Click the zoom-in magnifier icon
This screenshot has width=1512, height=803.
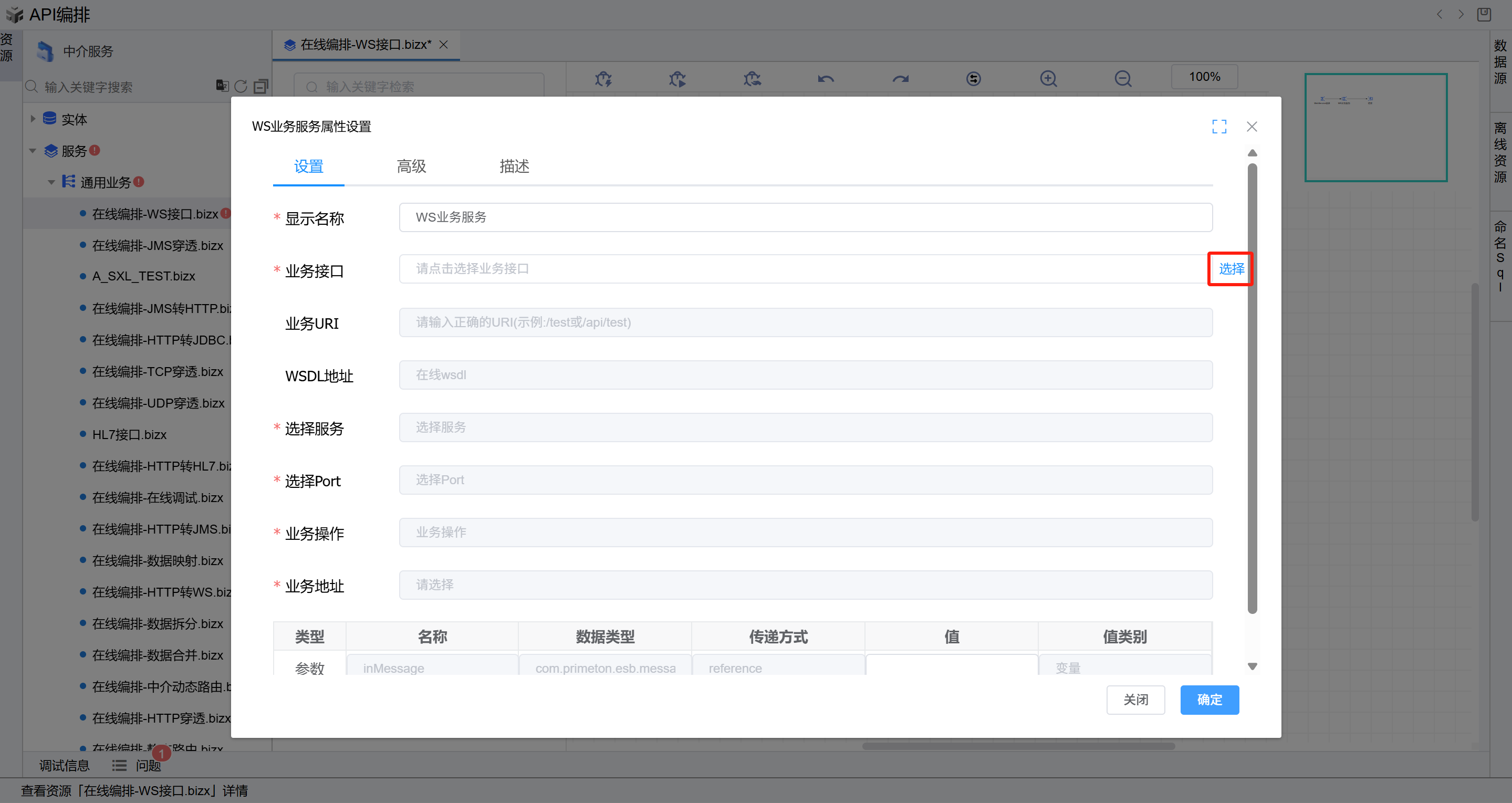[1048, 79]
